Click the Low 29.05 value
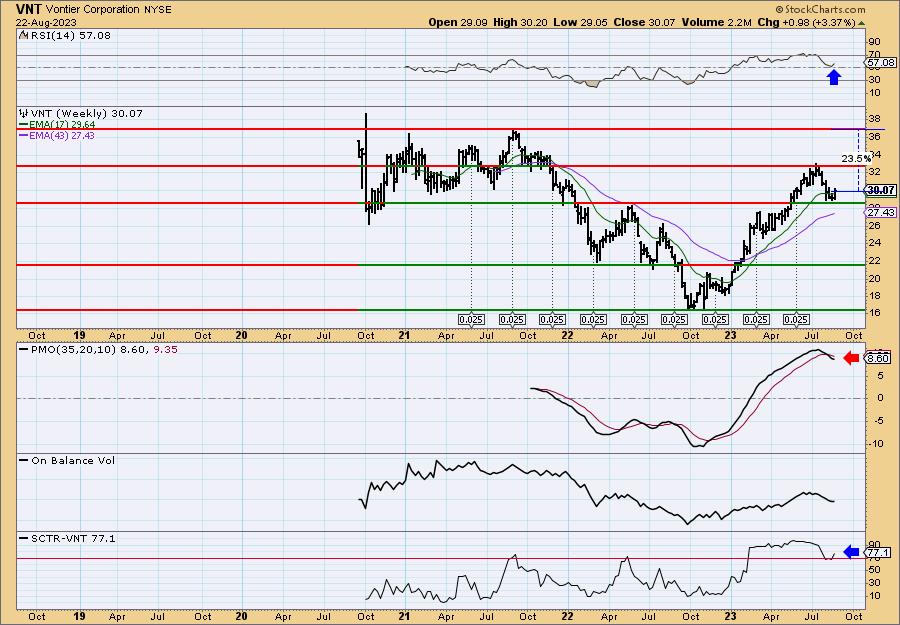This screenshot has width=900, height=625. [580, 22]
